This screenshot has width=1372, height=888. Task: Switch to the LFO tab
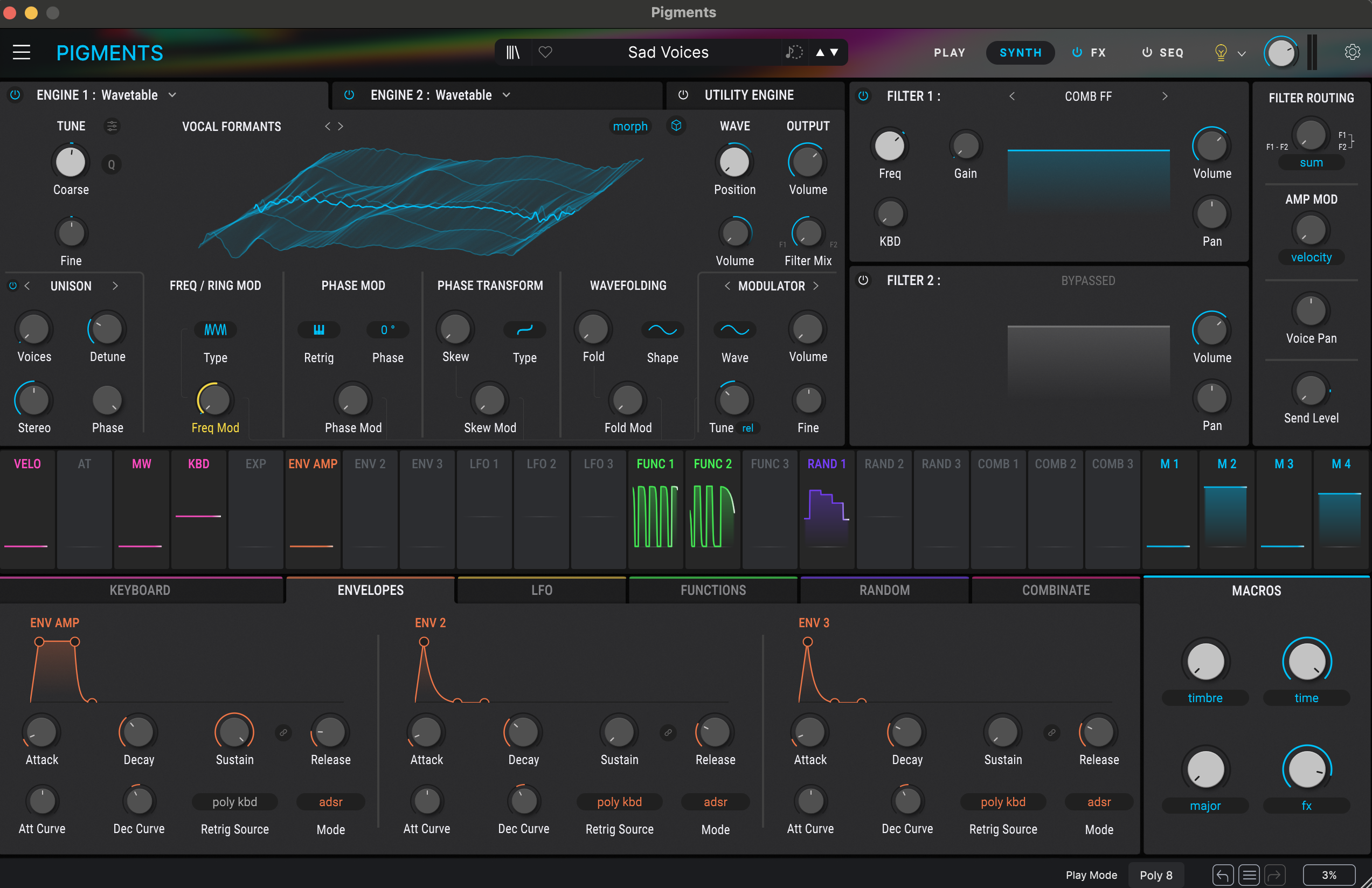click(541, 590)
